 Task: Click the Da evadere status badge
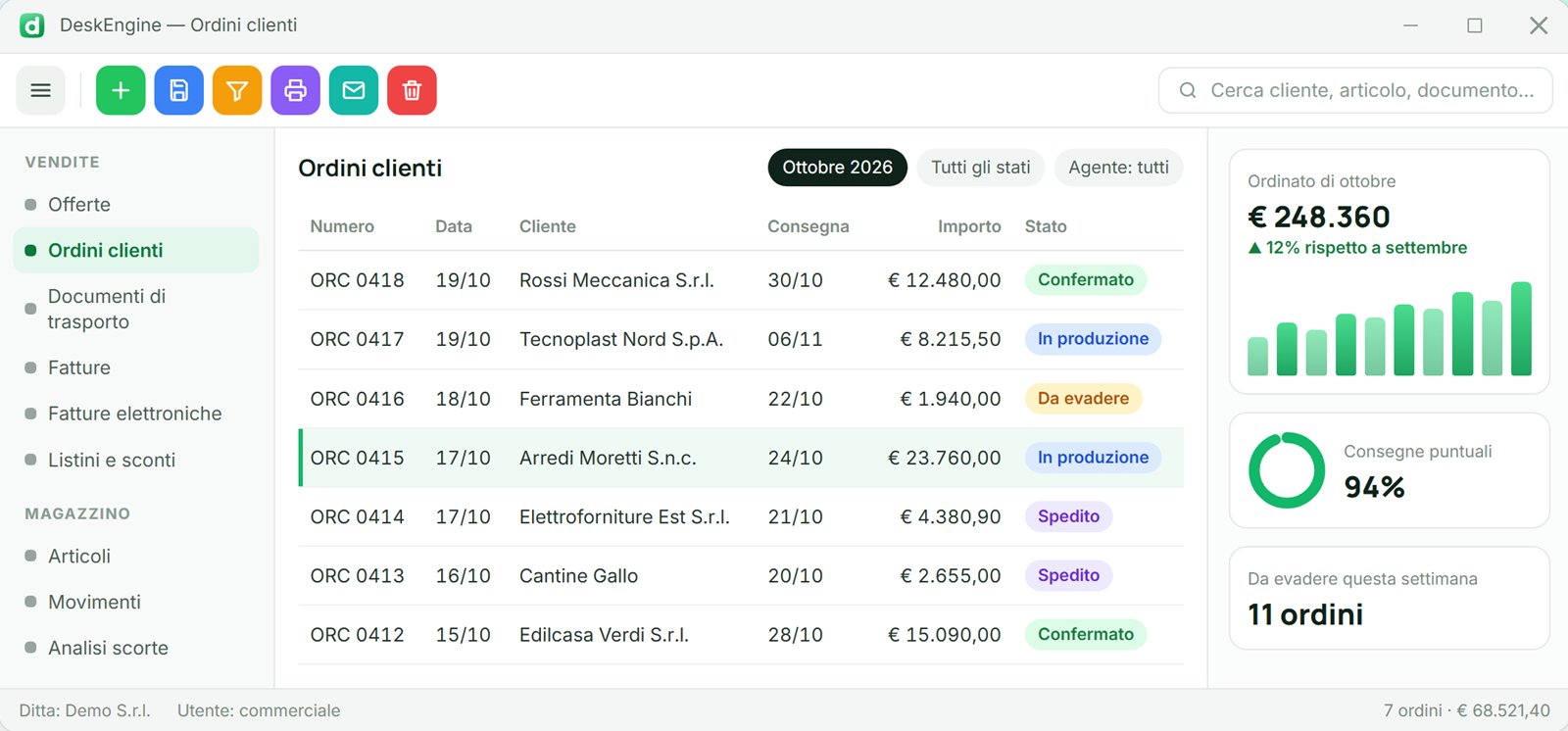pyautogui.click(x=1083, y=399)
